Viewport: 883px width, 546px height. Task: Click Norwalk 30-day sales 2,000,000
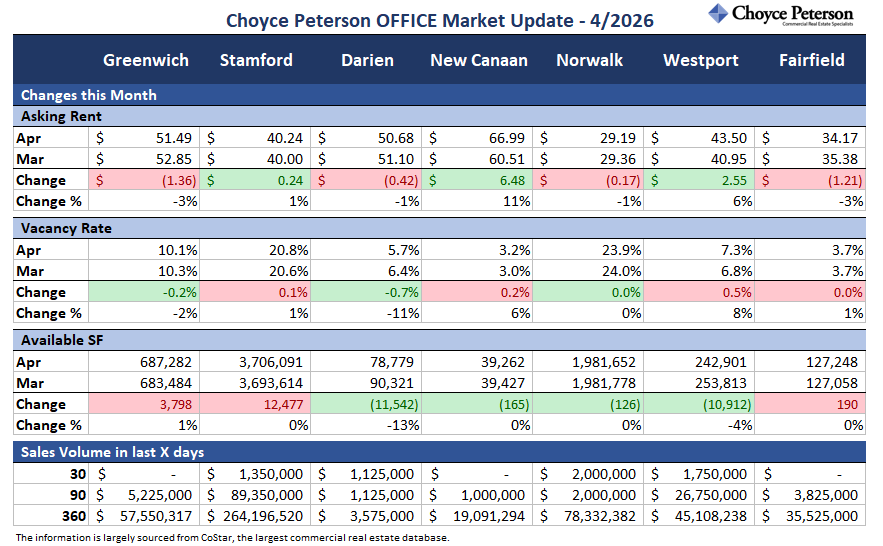tap(604, 474)
